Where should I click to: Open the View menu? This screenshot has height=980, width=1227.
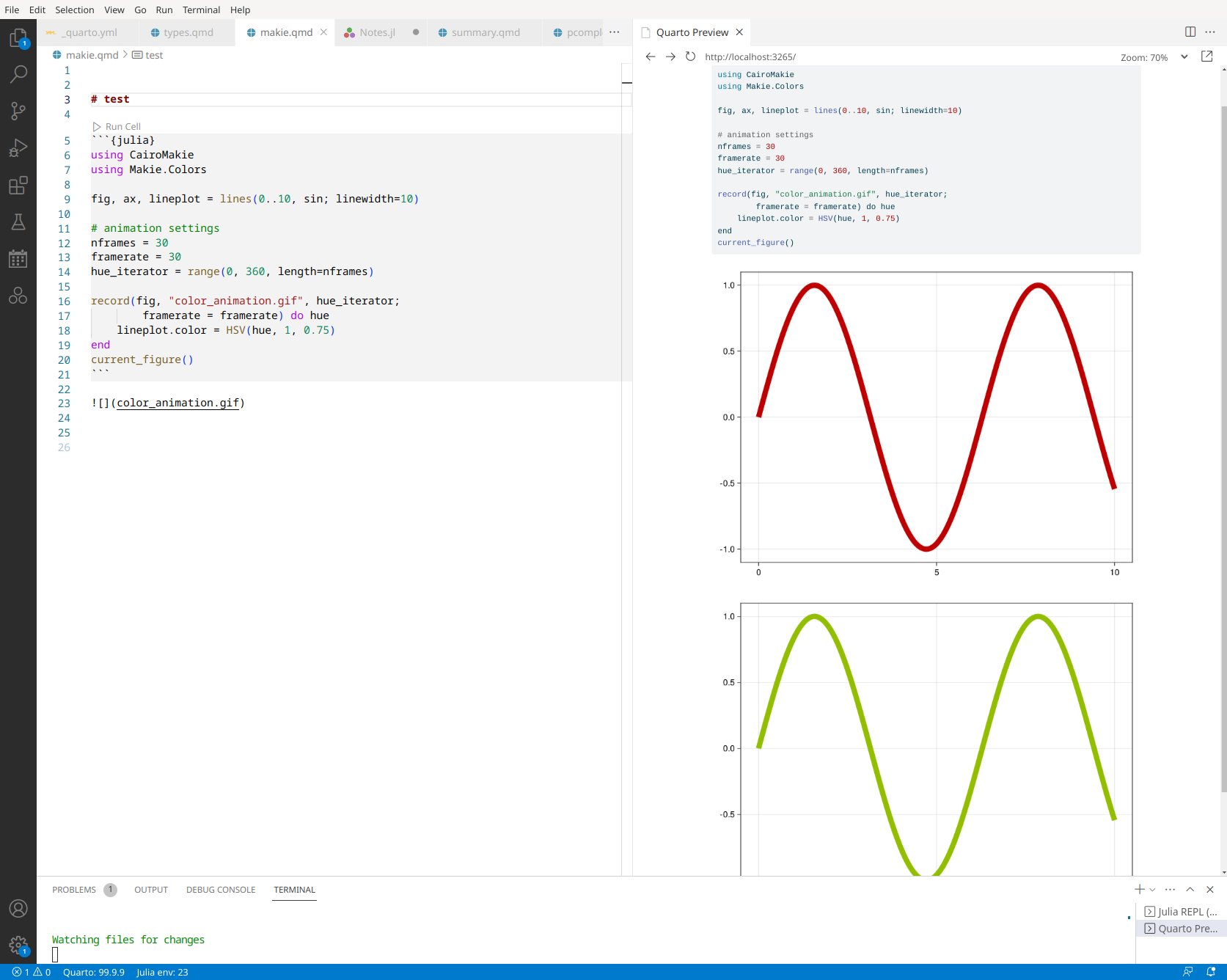pyautogui.click(x=114, y=10)
